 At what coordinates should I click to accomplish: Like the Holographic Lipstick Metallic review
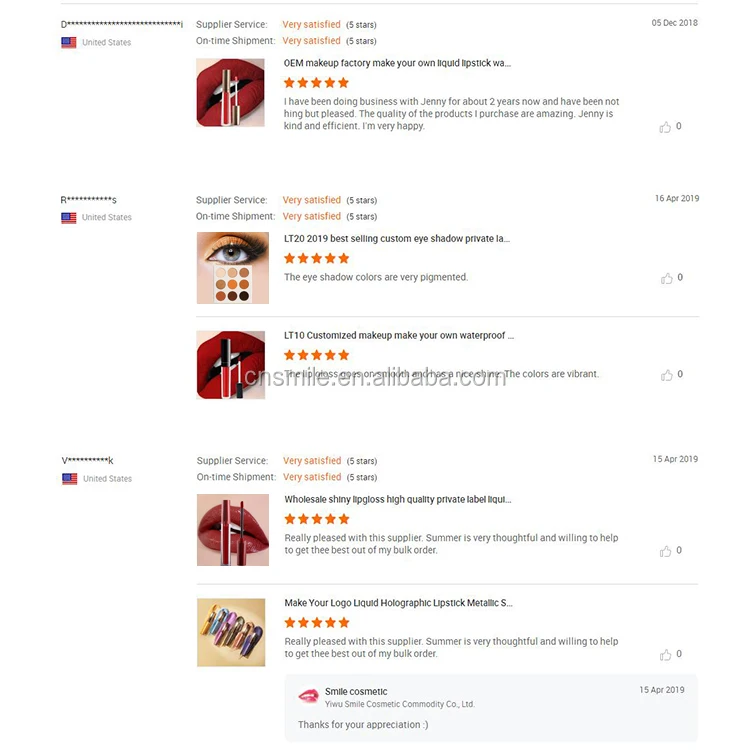point(665,655)
